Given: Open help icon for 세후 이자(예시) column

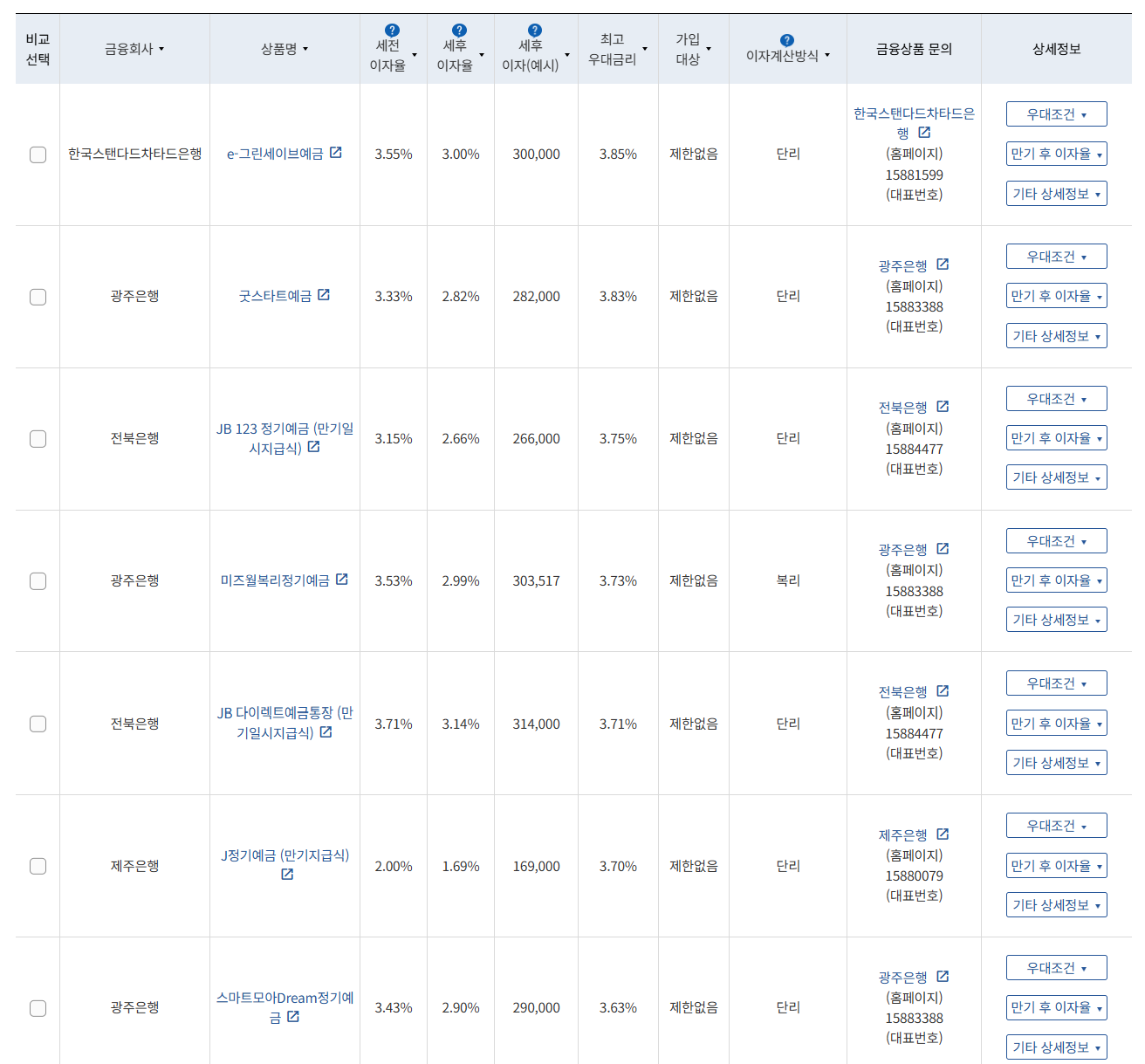Looking at the screenshot, I should coord(535,31).
